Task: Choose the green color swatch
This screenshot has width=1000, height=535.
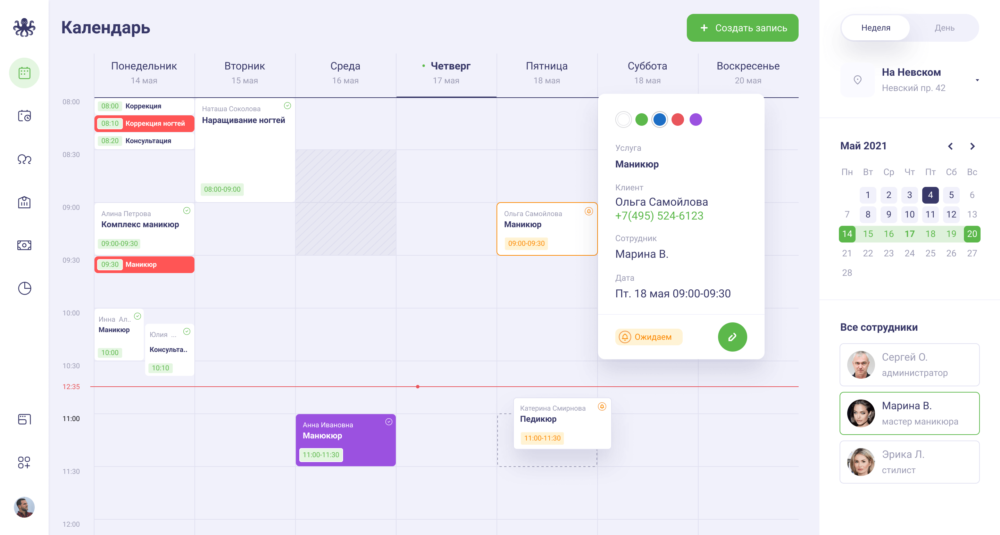Action: click(642, 119)
